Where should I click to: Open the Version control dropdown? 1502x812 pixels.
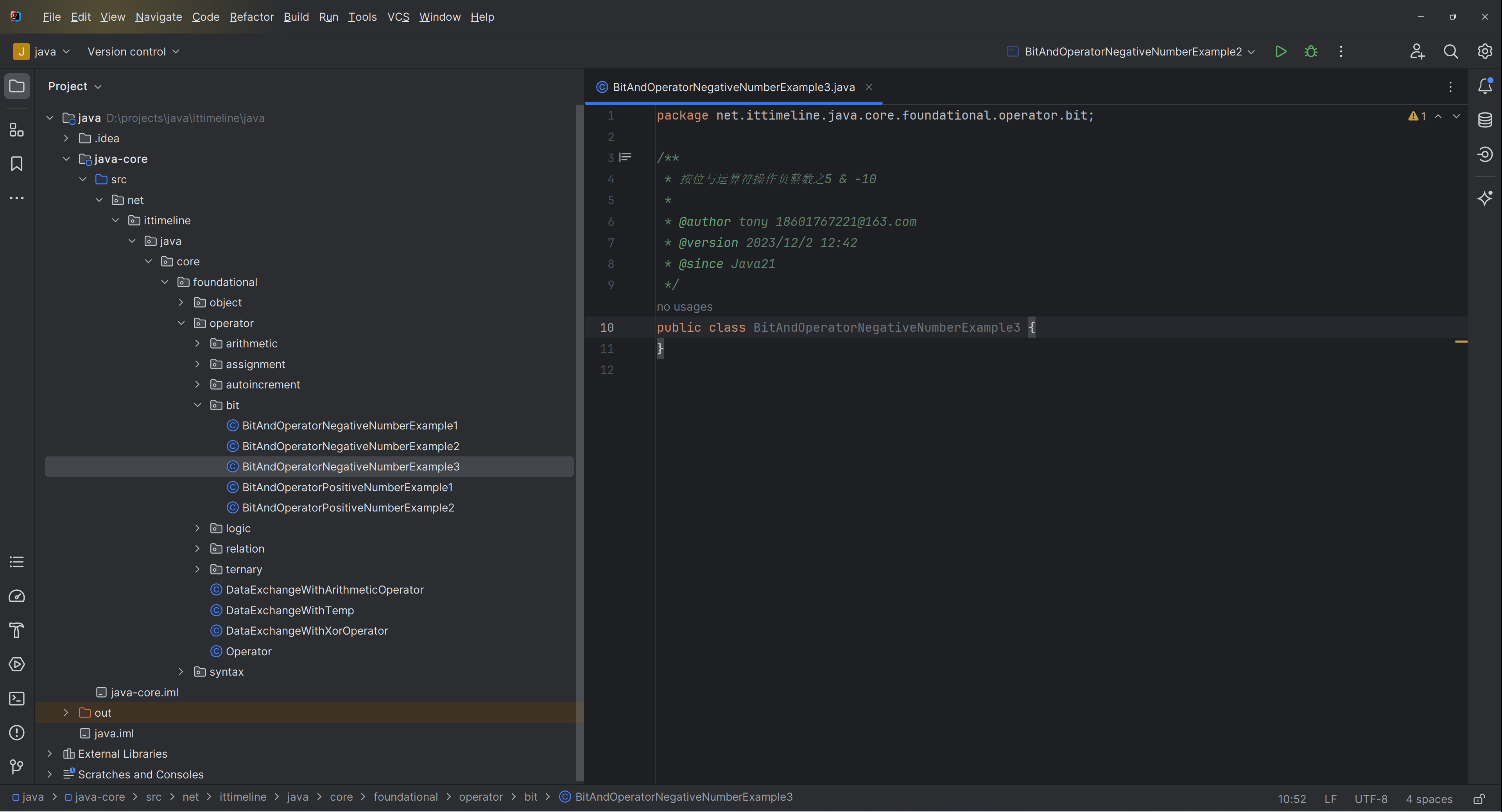[134, 51]
